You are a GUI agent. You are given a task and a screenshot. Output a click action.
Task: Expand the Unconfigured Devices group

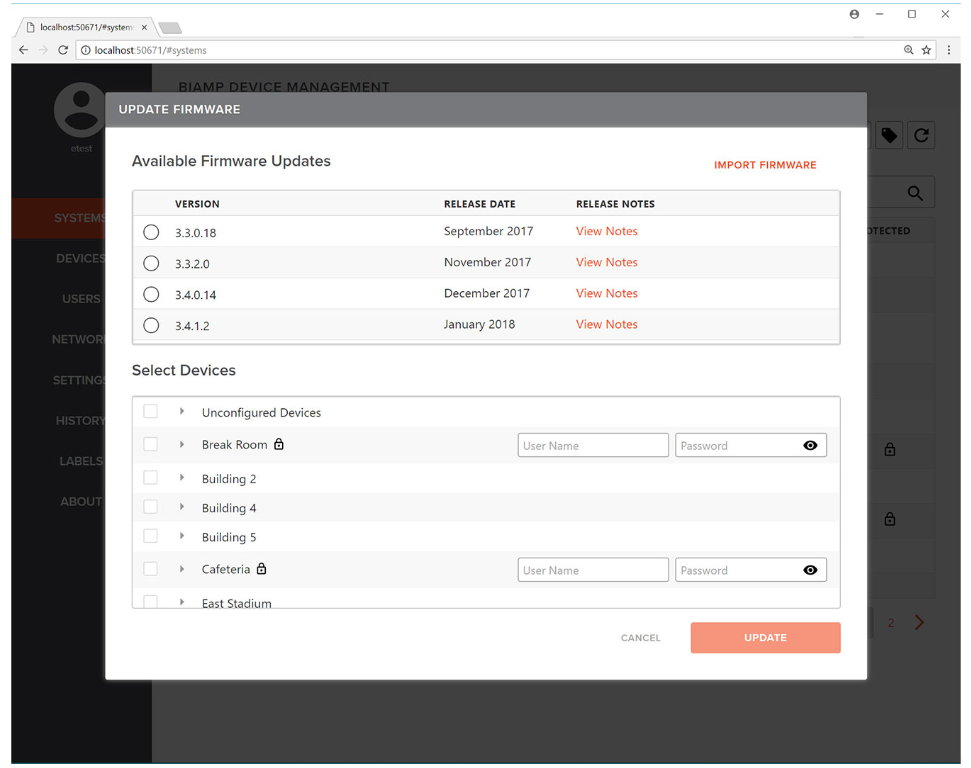(x=182, y=412)
